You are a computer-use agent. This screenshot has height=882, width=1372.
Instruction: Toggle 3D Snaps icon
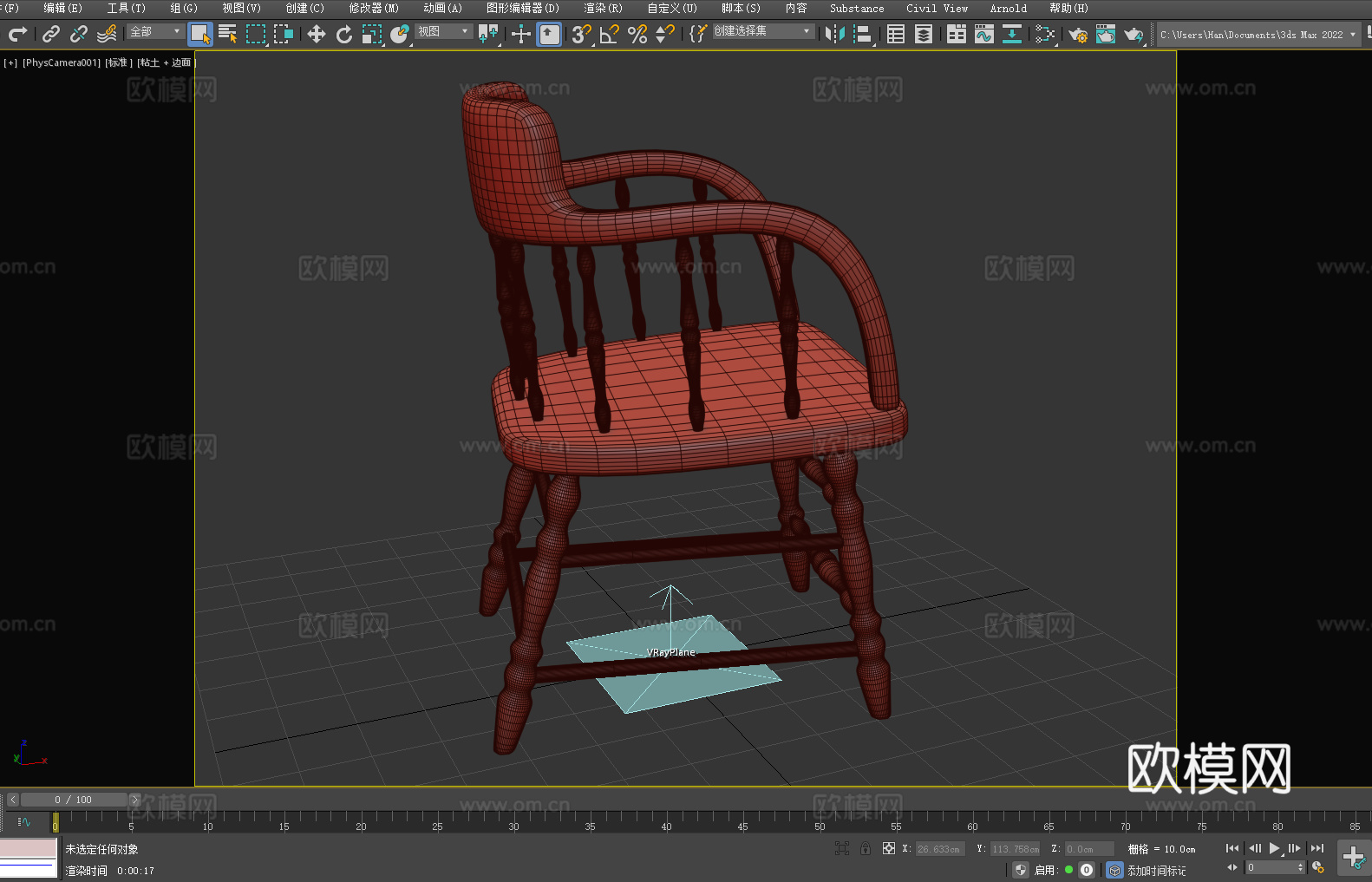coord(582,34)
